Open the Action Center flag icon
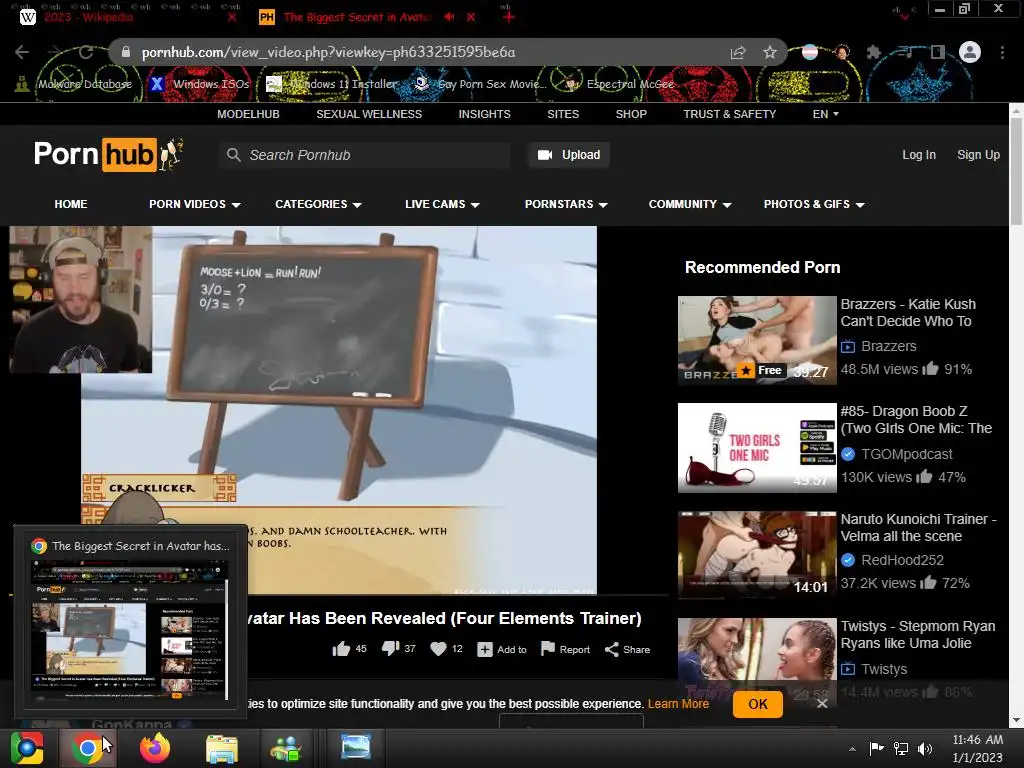Image resolution: width=1024 pixels, height=768 pixels. click(876, 748)
